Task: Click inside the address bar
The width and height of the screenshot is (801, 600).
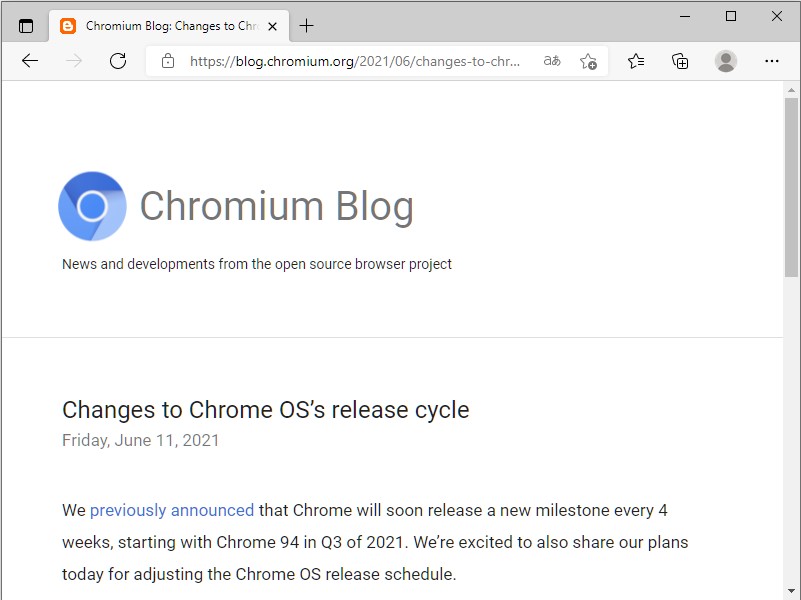Action: 350,61
